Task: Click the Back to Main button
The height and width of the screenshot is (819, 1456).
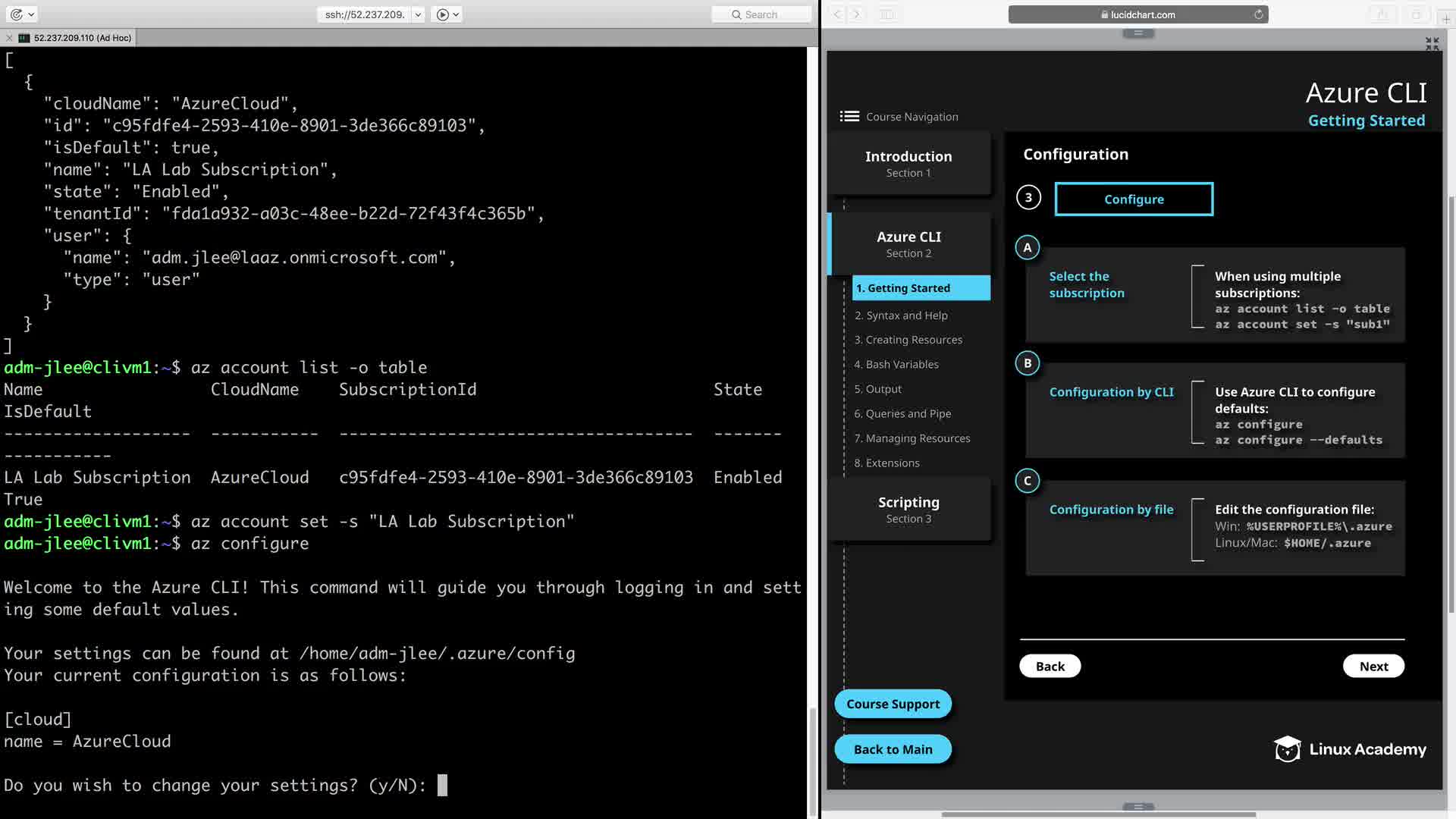Action: pyautogui.click(x=893, y=749)
